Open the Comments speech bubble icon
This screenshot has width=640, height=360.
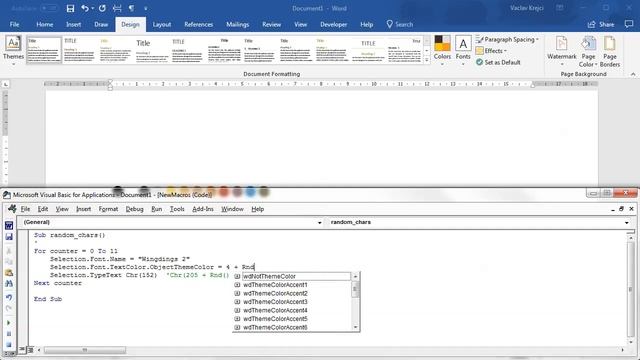pos(629,24)
